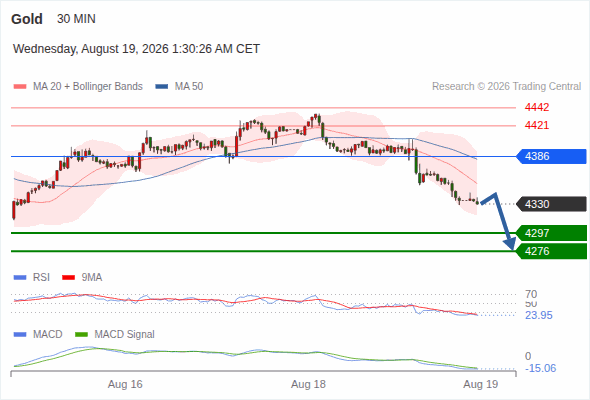Click the red 4421 resistance label

click(x=537, y=125)
